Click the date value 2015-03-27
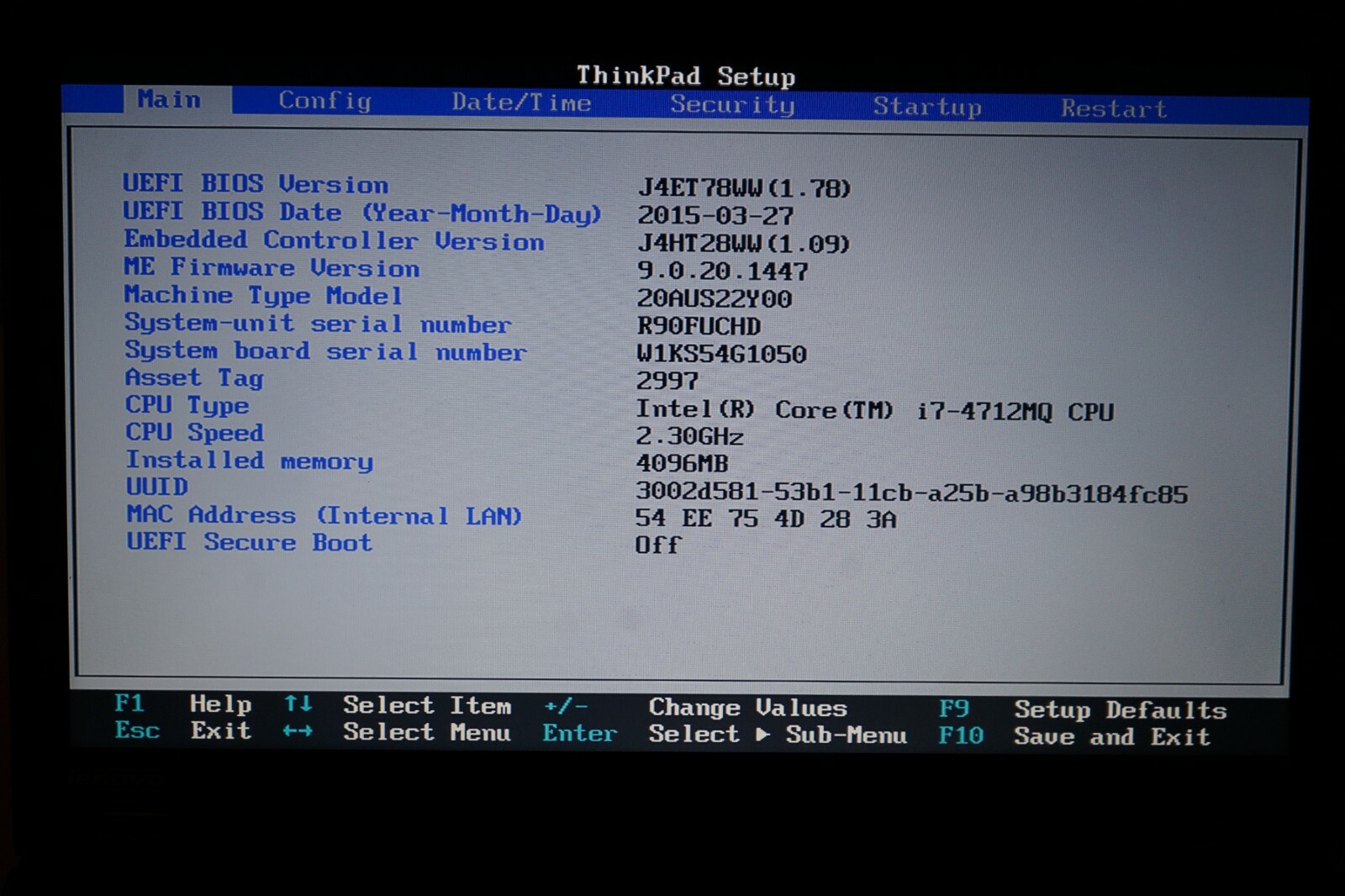The height and width of the screenshot is (896, 1345). point(715,216)
